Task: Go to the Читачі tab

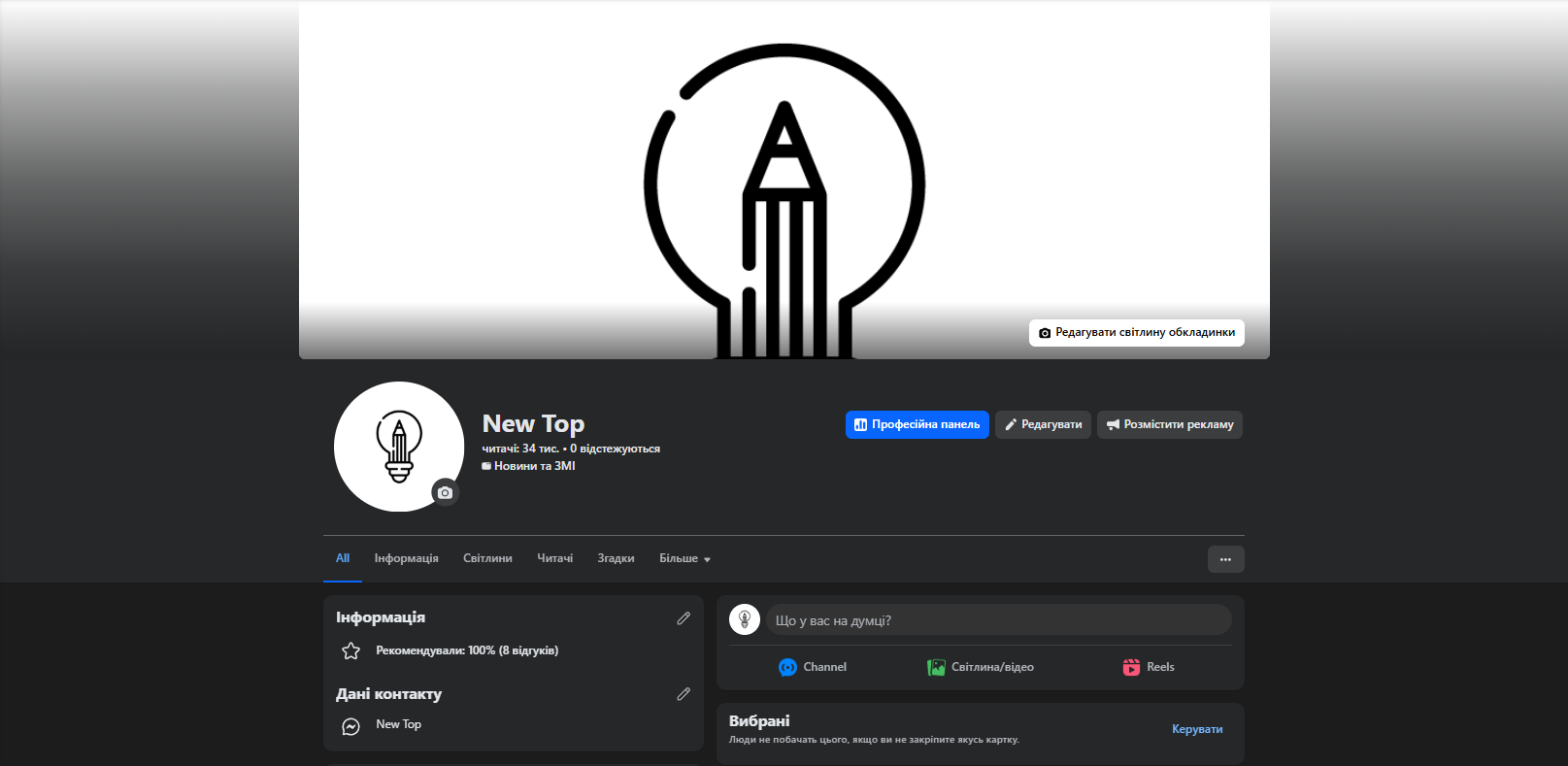Action: [554, 559]
